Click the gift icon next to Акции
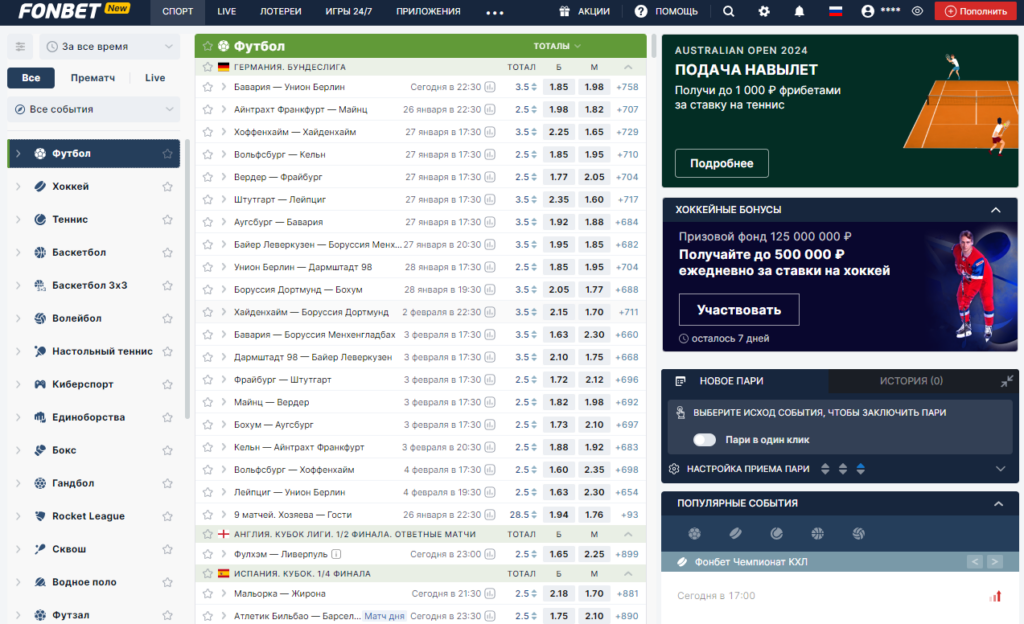Image resolution: width=1024 pixels, height=624 pixels. pos(564,11)
